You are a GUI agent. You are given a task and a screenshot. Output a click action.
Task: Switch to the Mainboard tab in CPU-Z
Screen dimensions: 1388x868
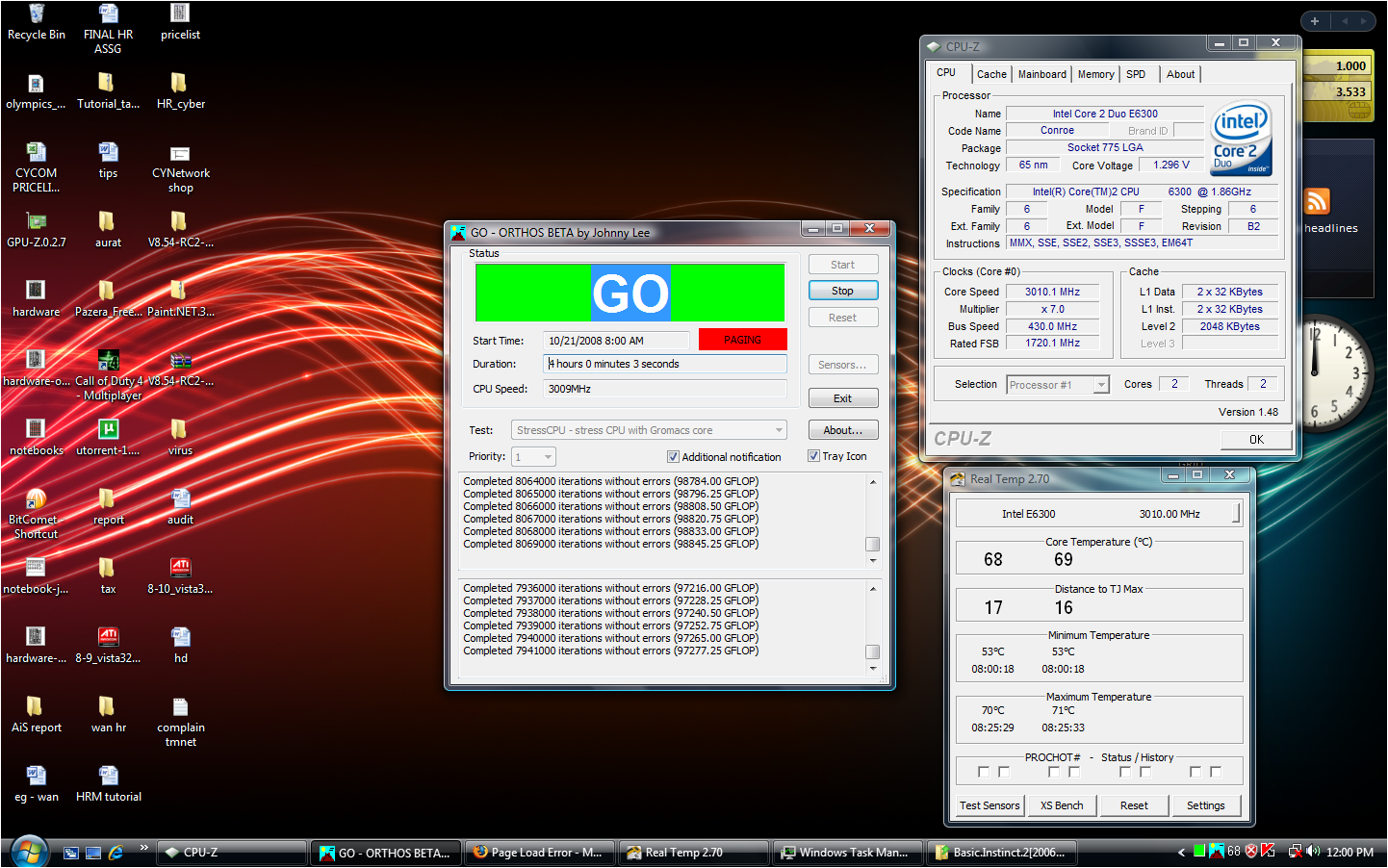[1041, 74]
